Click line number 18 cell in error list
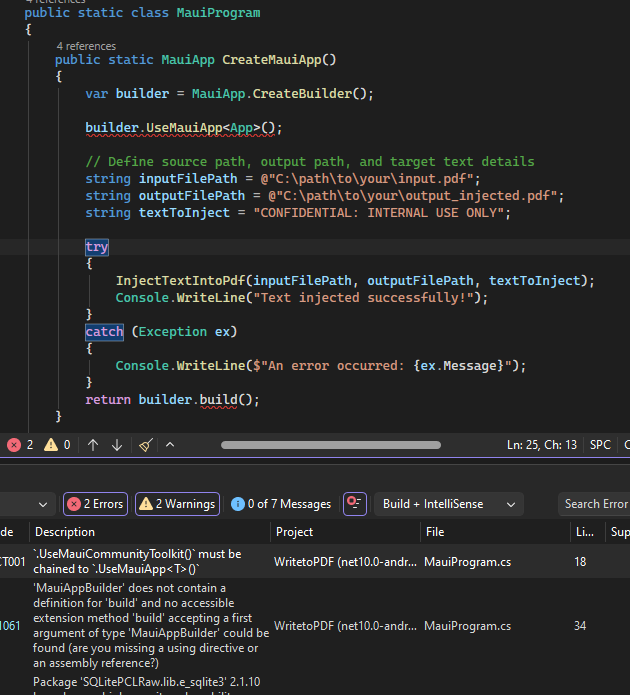This screenshot has width=630, height=695. [x=580, y=562]
